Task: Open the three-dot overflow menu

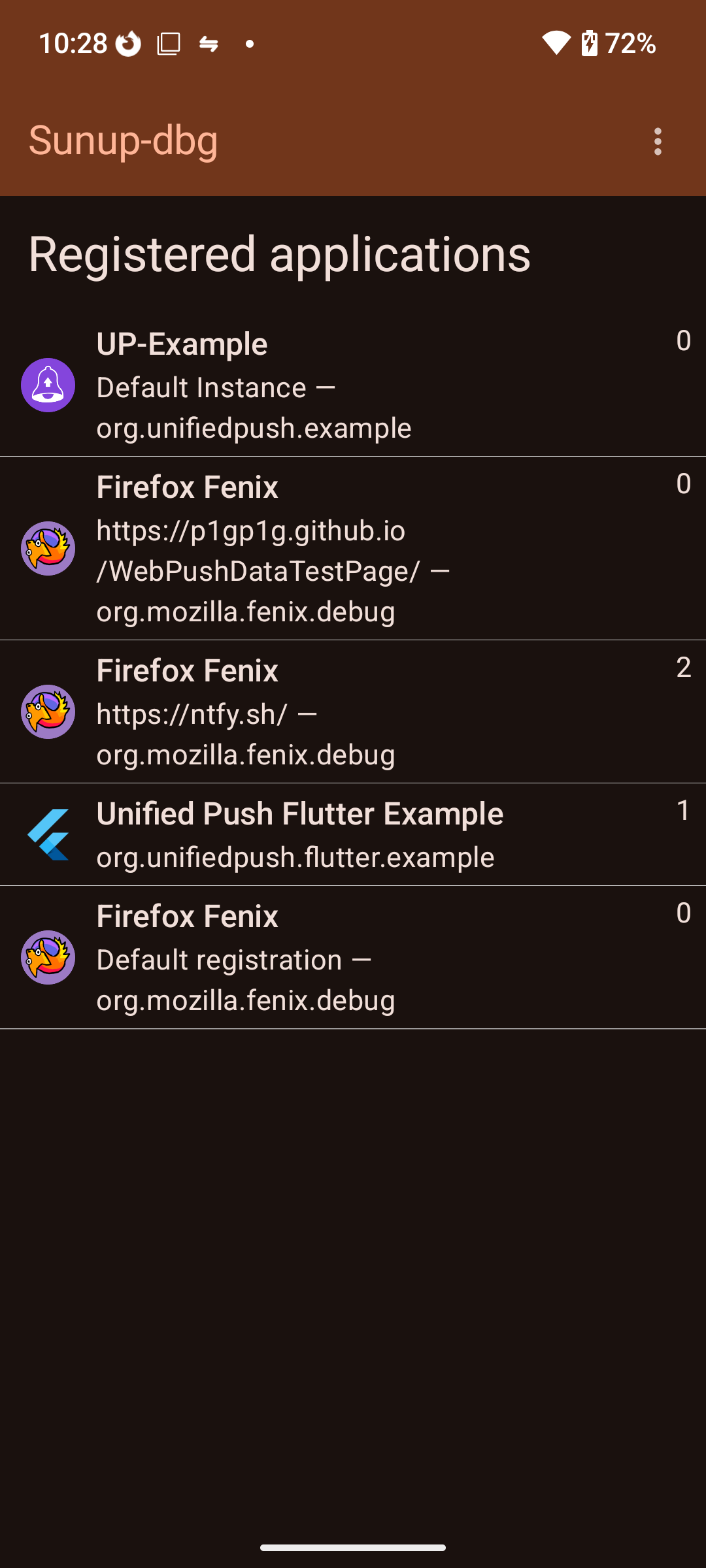Action: point(658,141)
